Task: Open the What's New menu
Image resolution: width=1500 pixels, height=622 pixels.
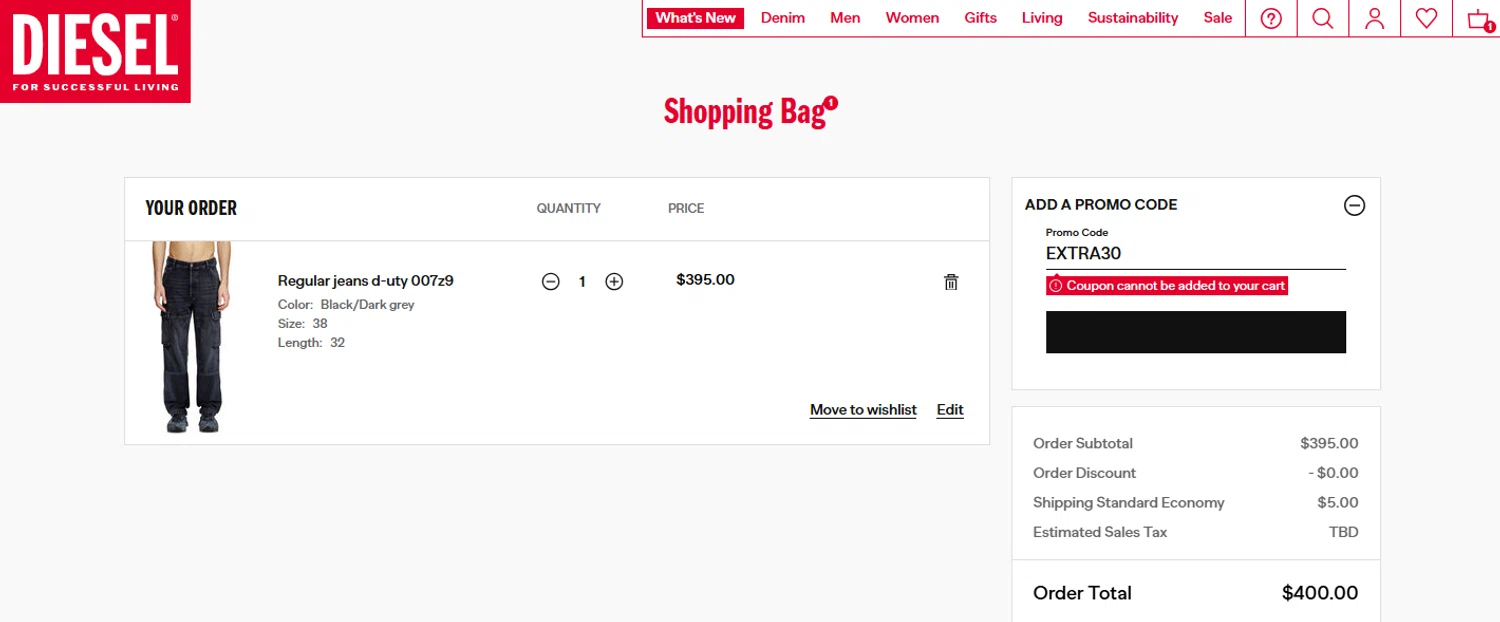Action: (x=695, y=18)
